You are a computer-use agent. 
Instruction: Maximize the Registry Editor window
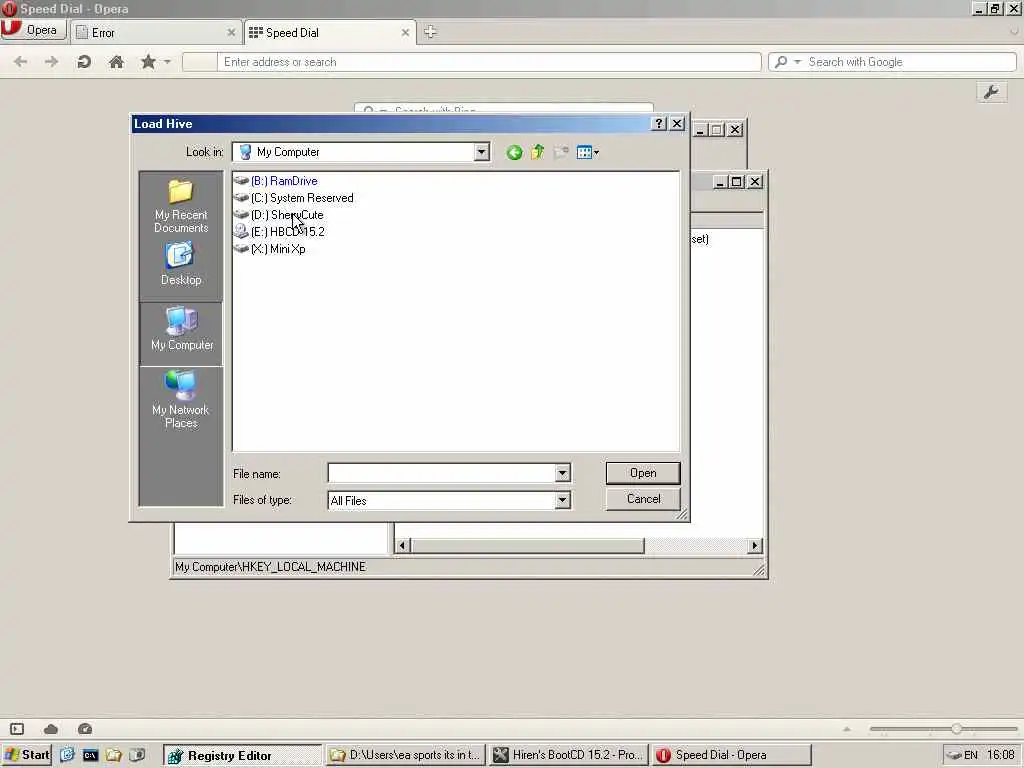[737, 182]
